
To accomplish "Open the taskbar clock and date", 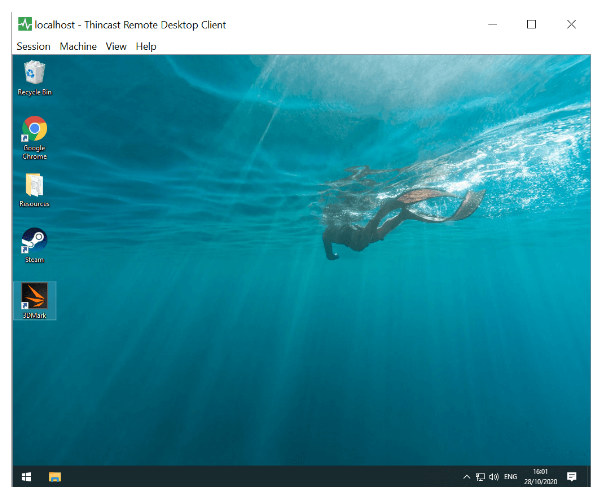I will [541, 477].
